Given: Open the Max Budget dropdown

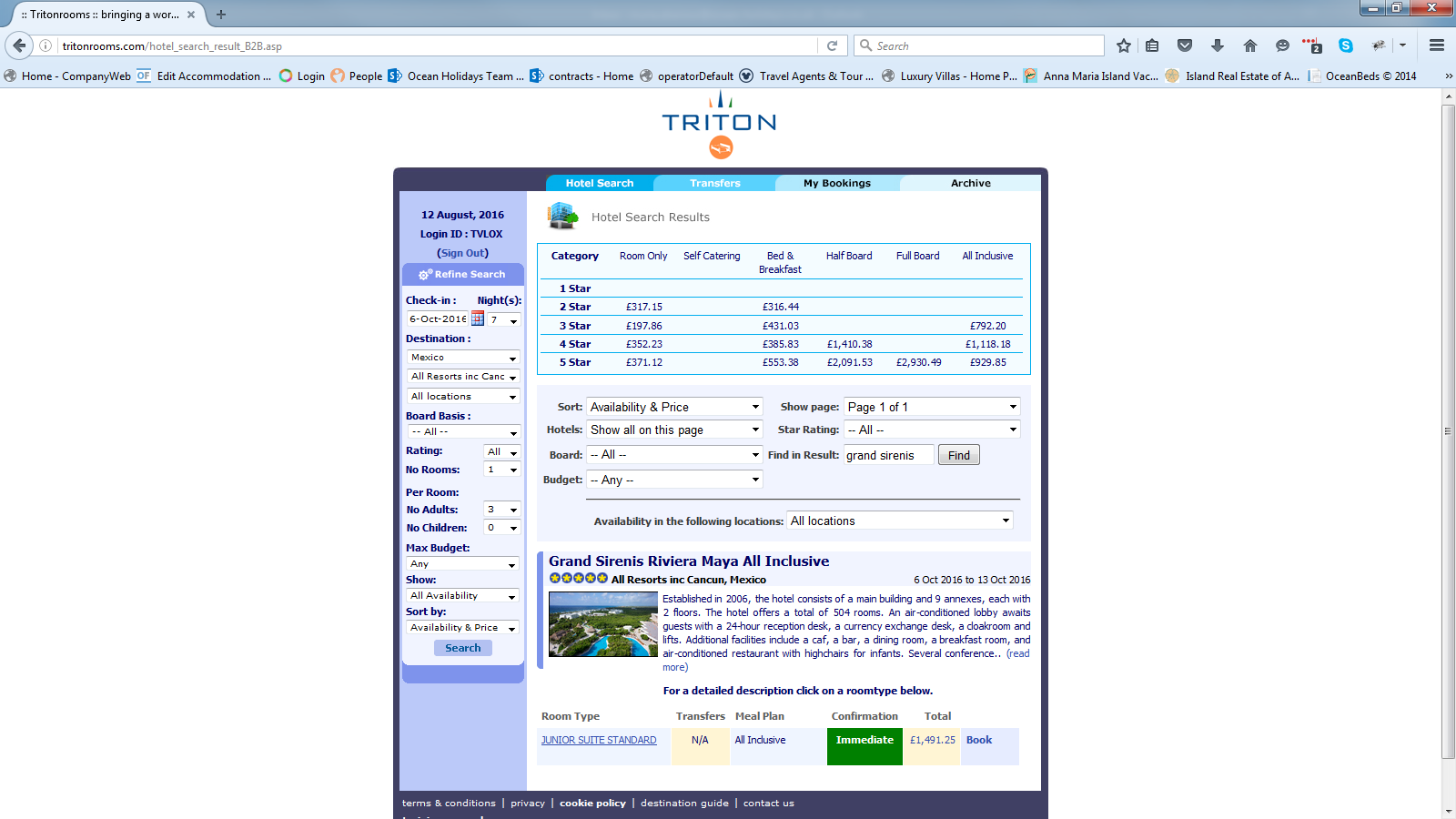Looking at the screenshot, I should [462, 564].
